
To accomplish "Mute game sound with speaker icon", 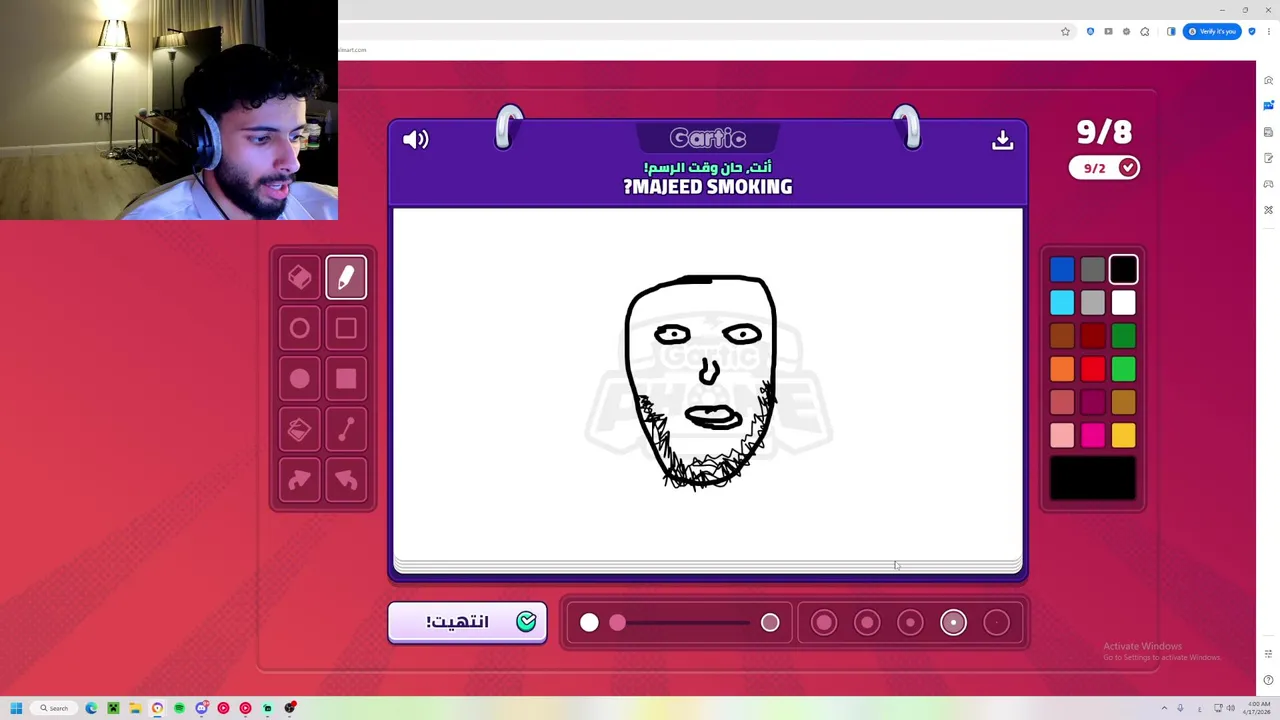I will (415, 139).
